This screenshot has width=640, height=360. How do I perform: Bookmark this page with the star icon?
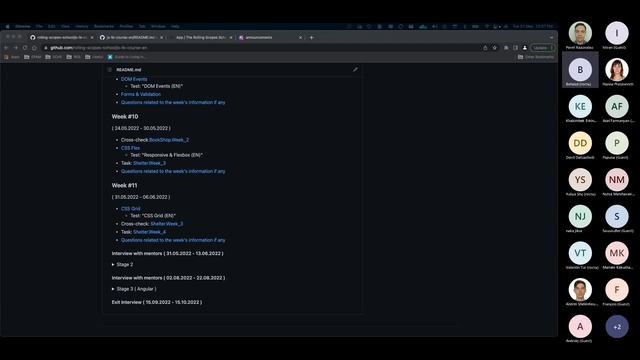click(x=495, y=48)
